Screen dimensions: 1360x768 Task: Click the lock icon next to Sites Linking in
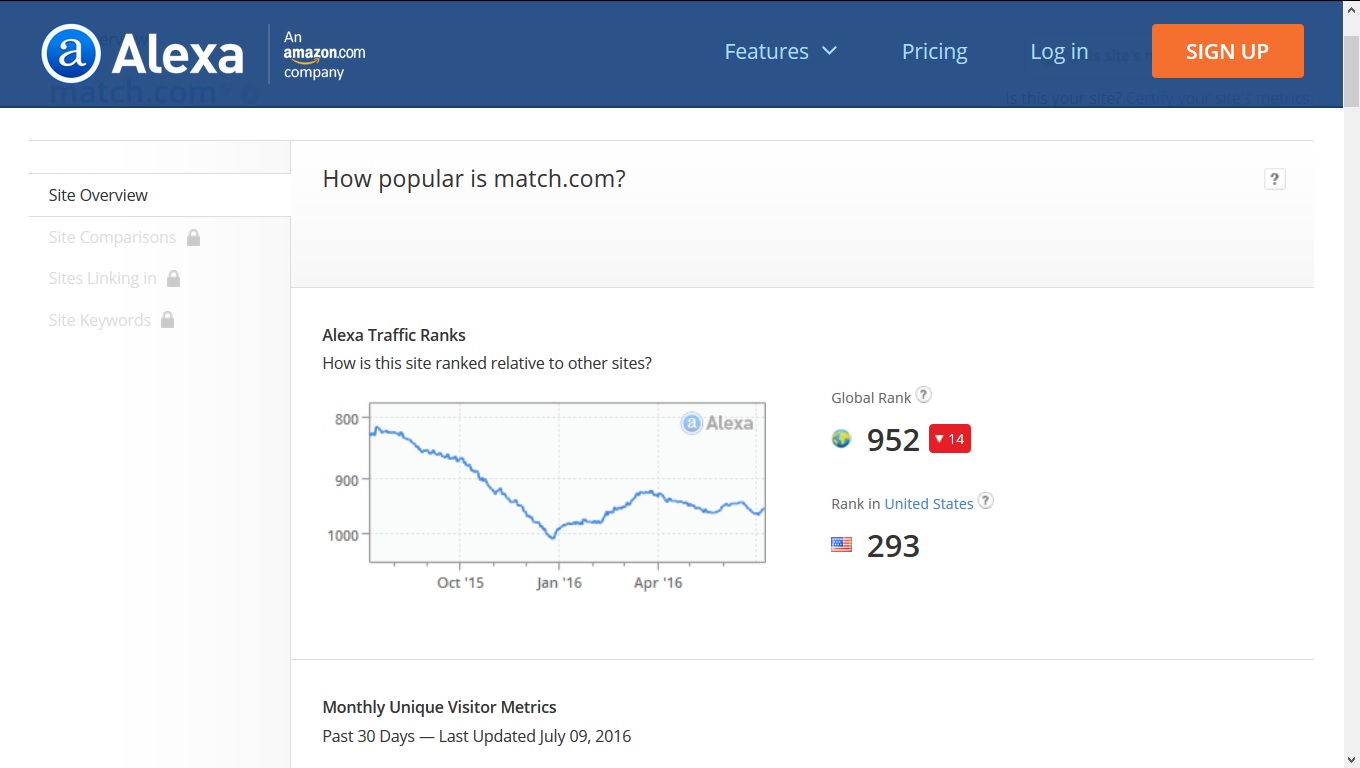(174, 278)
